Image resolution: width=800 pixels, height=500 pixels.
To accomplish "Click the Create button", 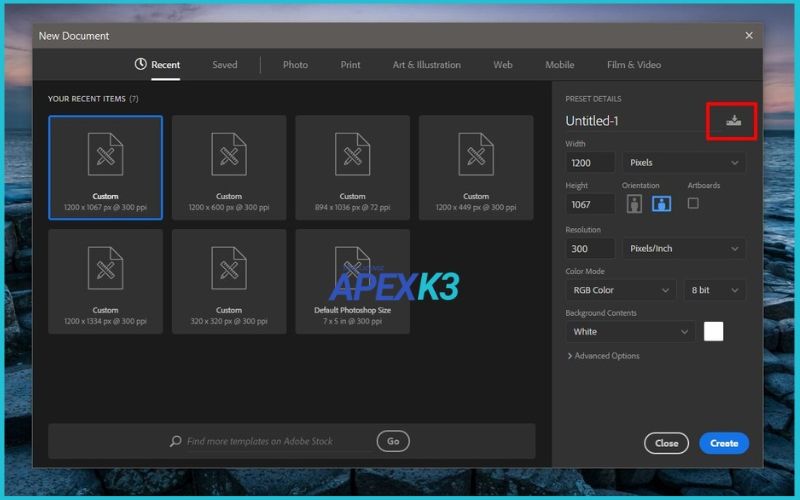I will pos(724,443).
